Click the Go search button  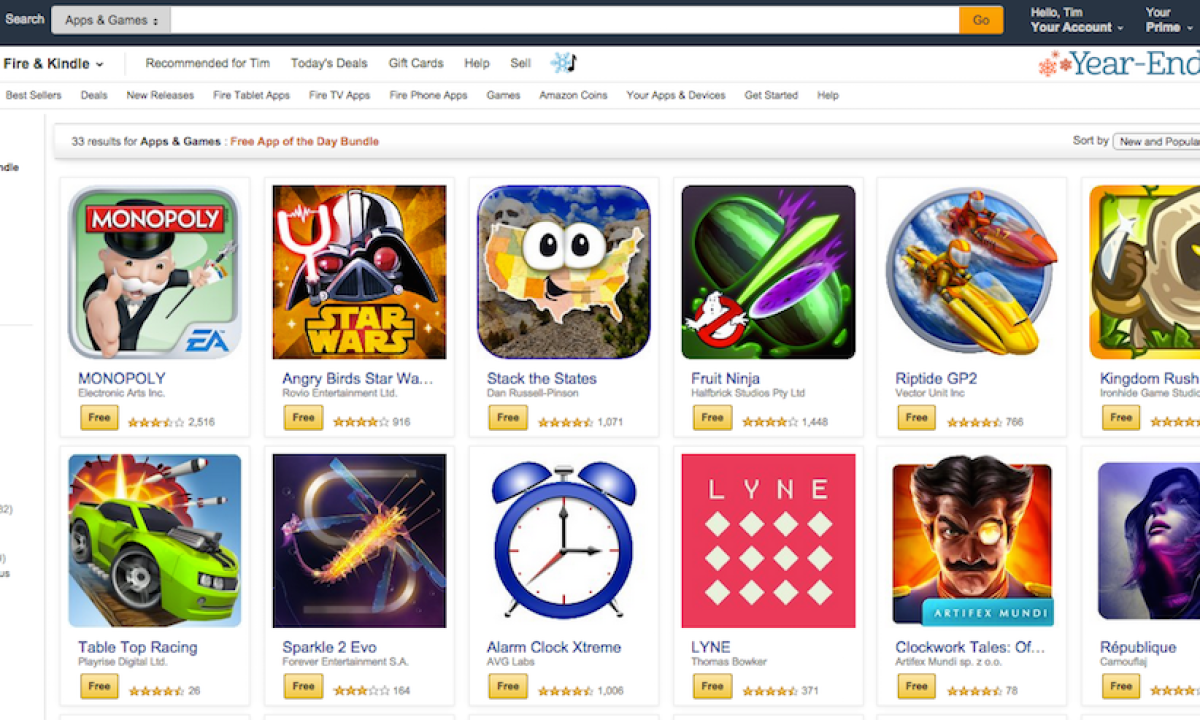[x=981, y=20]
